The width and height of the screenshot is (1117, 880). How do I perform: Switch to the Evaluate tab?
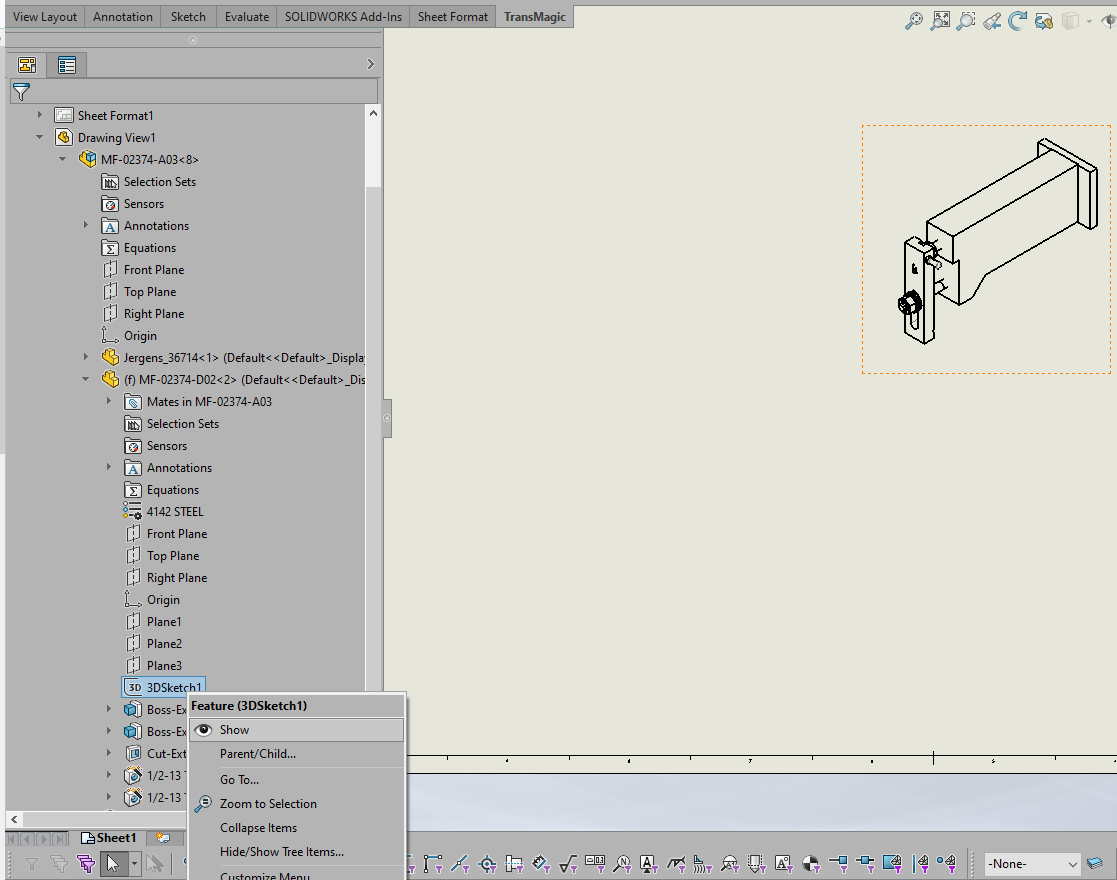246,16
